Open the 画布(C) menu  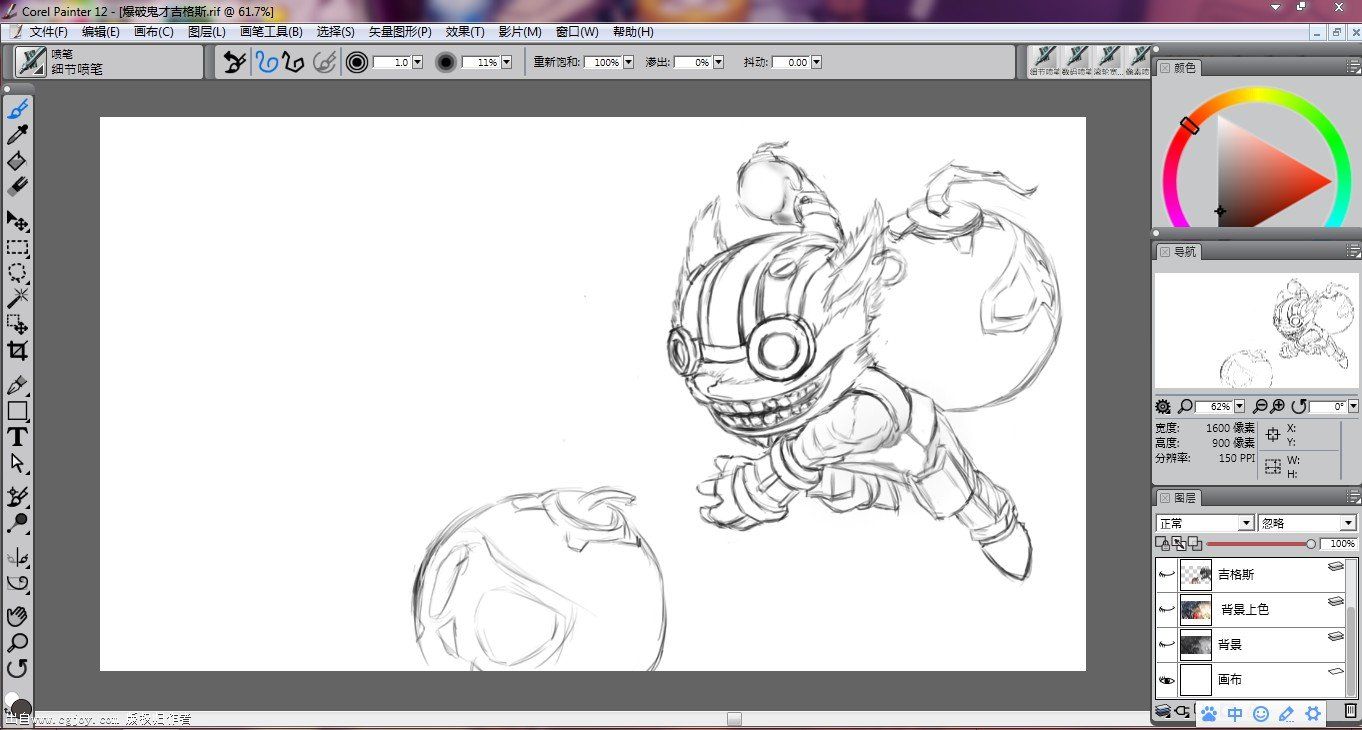(154, 32)
